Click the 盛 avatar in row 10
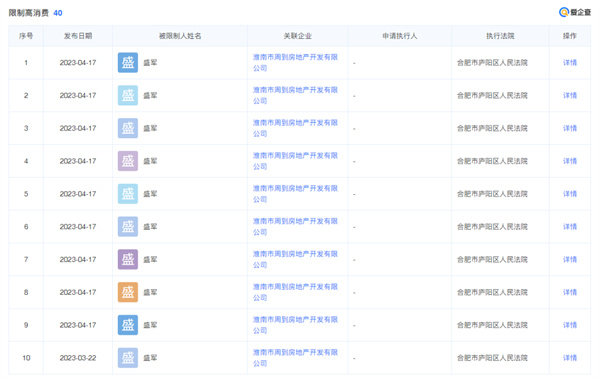Viewport: 600px width, 378px height. point(128,358)
